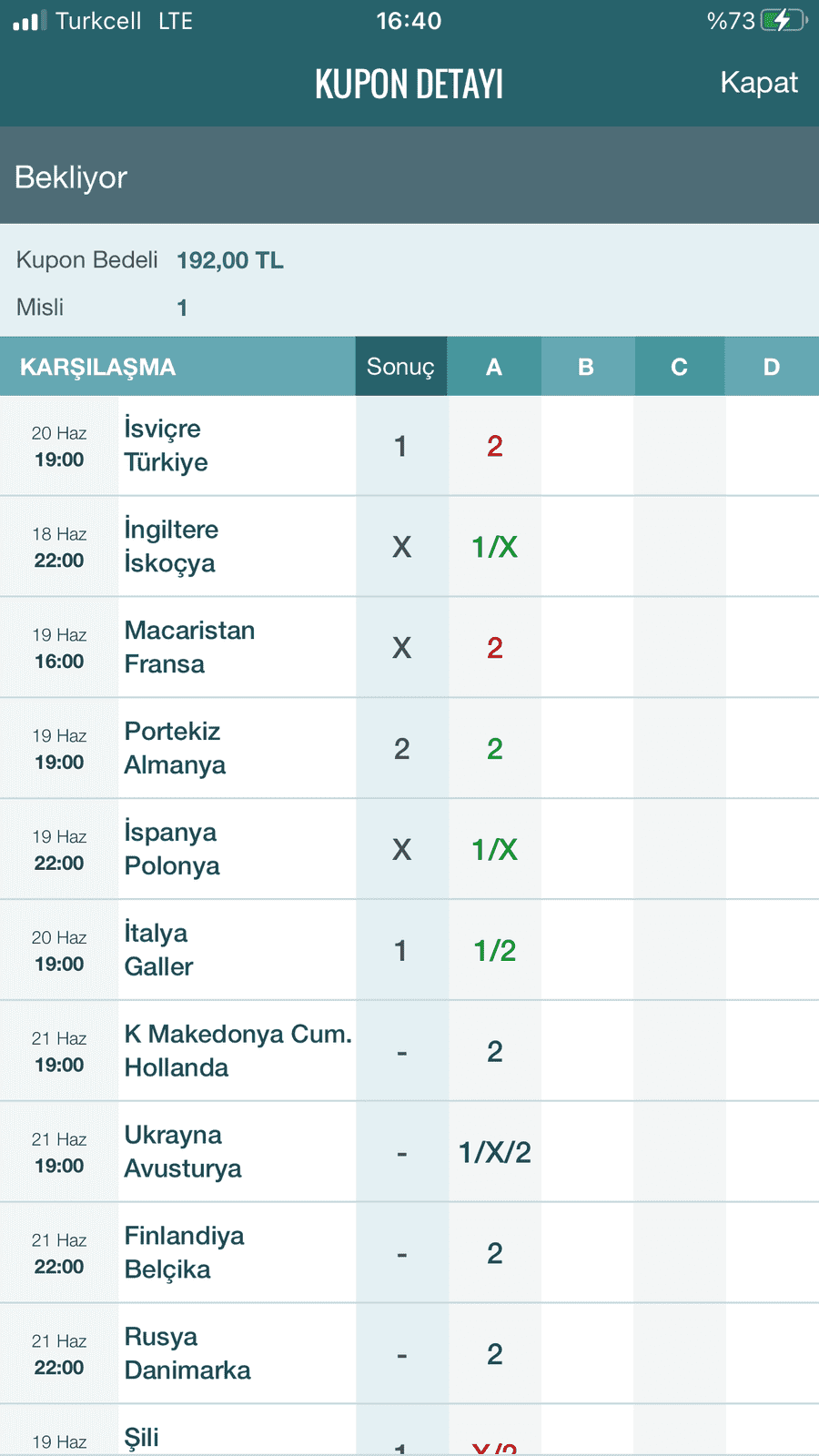The width and height of the screenshot is (819, 1456).
Task: Open the Rusya Danimarka match row
Action: click(x=409, y=1354)
